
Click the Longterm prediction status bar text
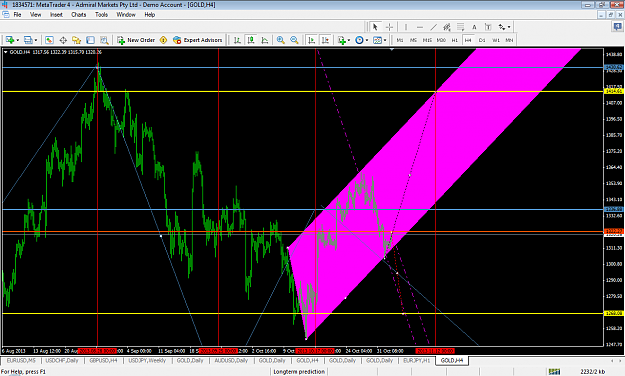[x=299, y=372]
